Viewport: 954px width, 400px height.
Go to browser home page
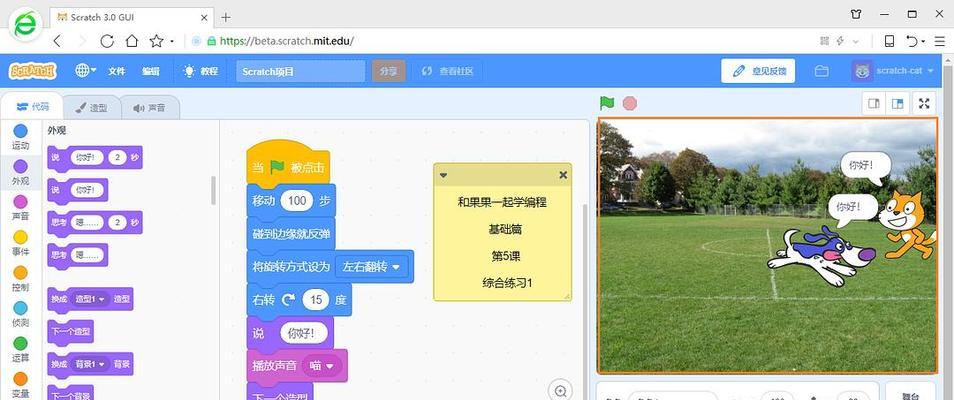click(131, 41)
